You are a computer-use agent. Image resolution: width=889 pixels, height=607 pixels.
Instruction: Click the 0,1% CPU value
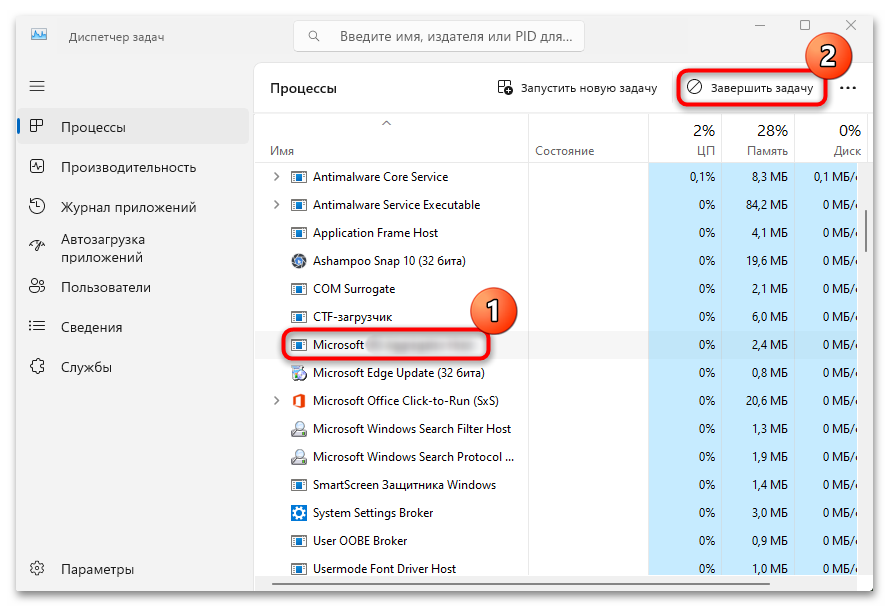pyautogui.click(x=702, y=177)
